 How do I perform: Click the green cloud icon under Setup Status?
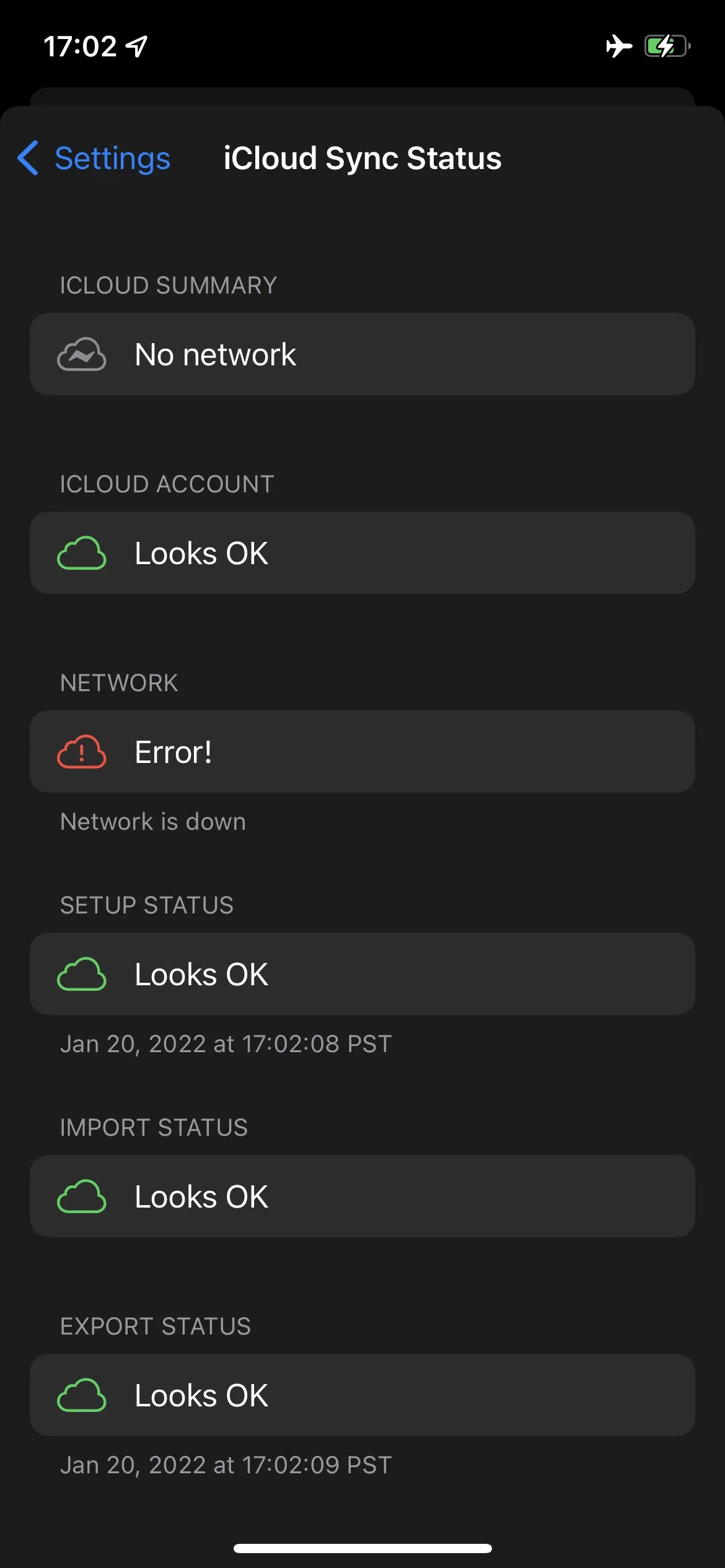click(82, 973)
